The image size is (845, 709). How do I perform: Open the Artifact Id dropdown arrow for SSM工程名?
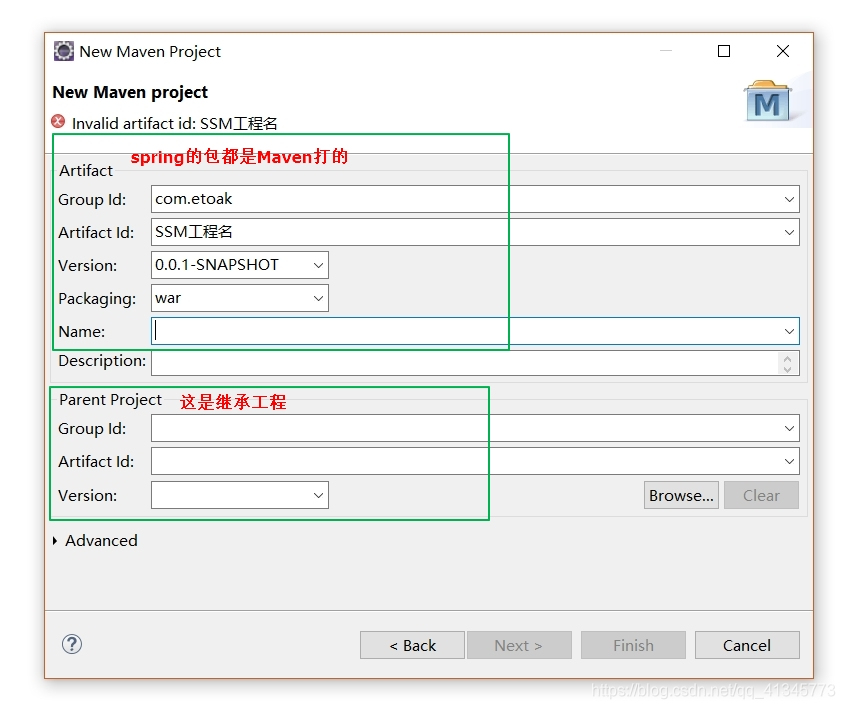789,232
